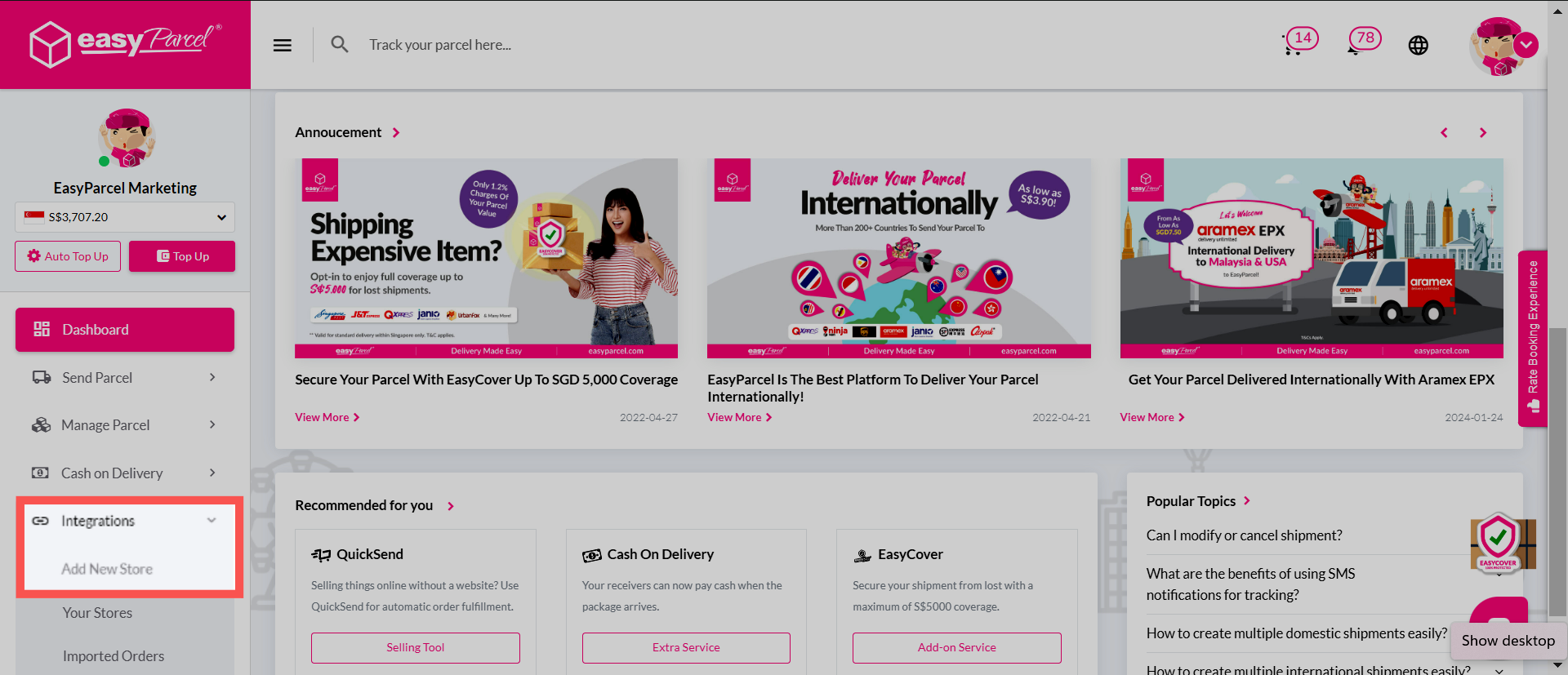
Task: Click the Extra Service button
Action: 686,647
